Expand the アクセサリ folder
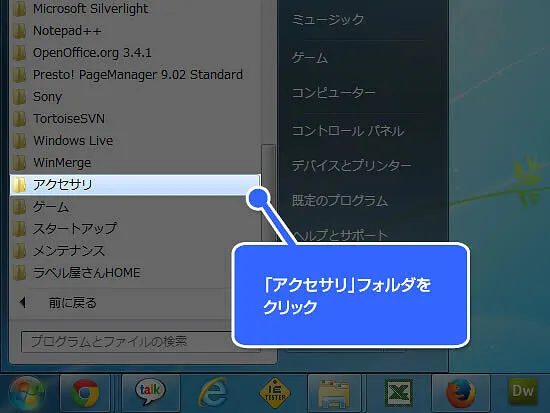Screen dimensions: 550x413 pyautogui.click(x=135, y=185)
